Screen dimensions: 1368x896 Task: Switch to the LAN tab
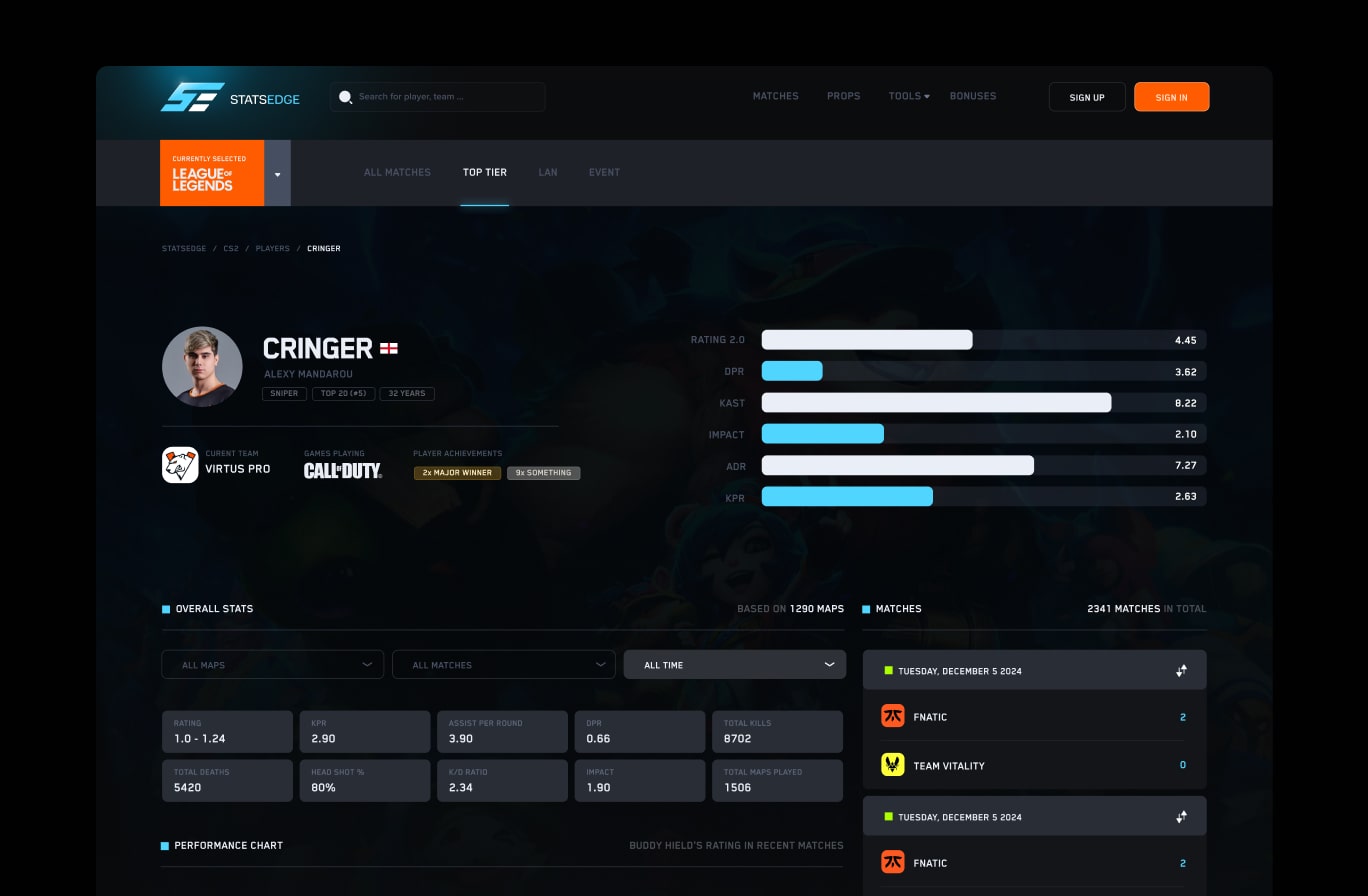pyautogui.click(x=548, y=172)
